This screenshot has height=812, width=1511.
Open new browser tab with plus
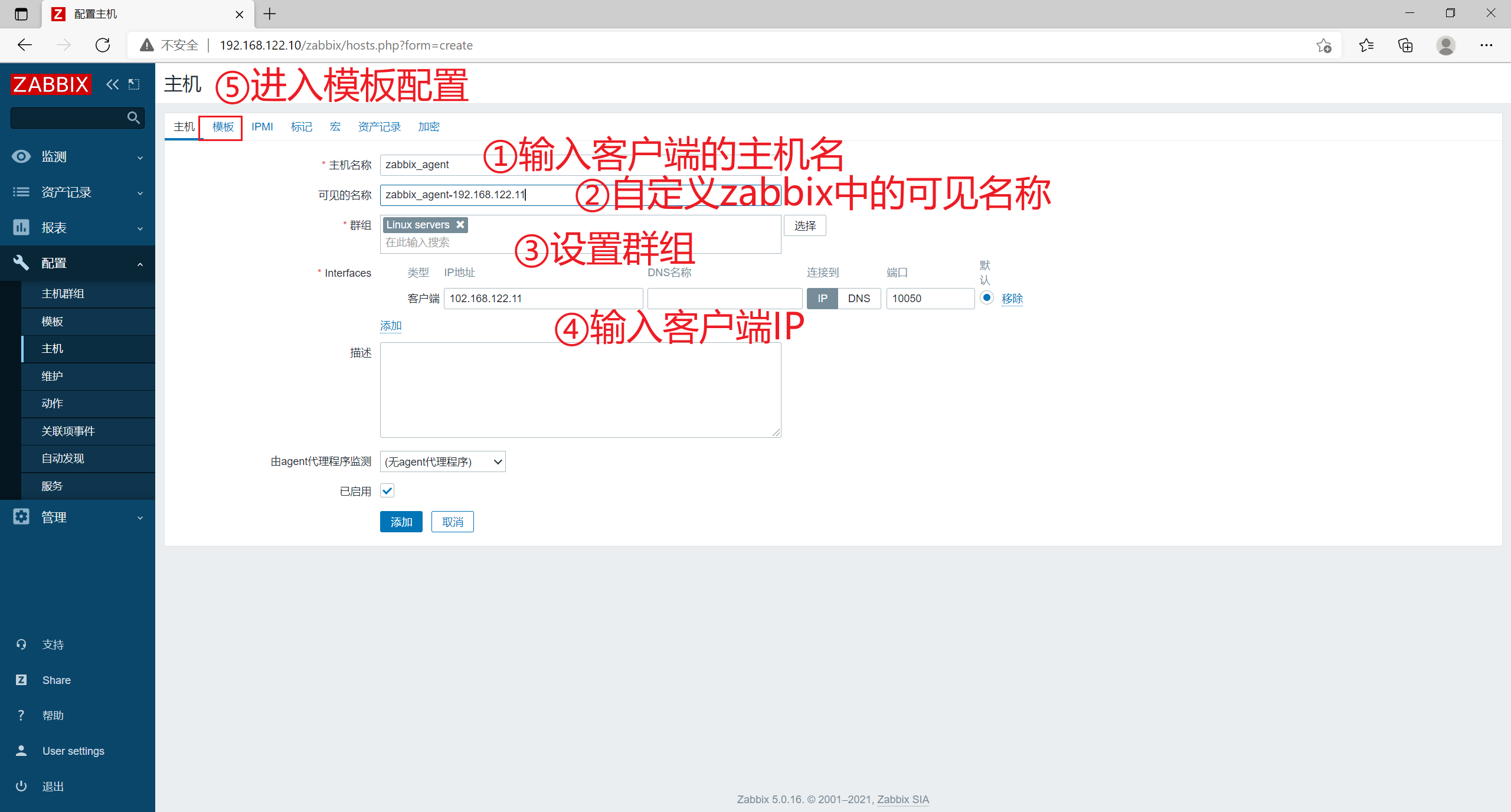click(x=270, y=14)
